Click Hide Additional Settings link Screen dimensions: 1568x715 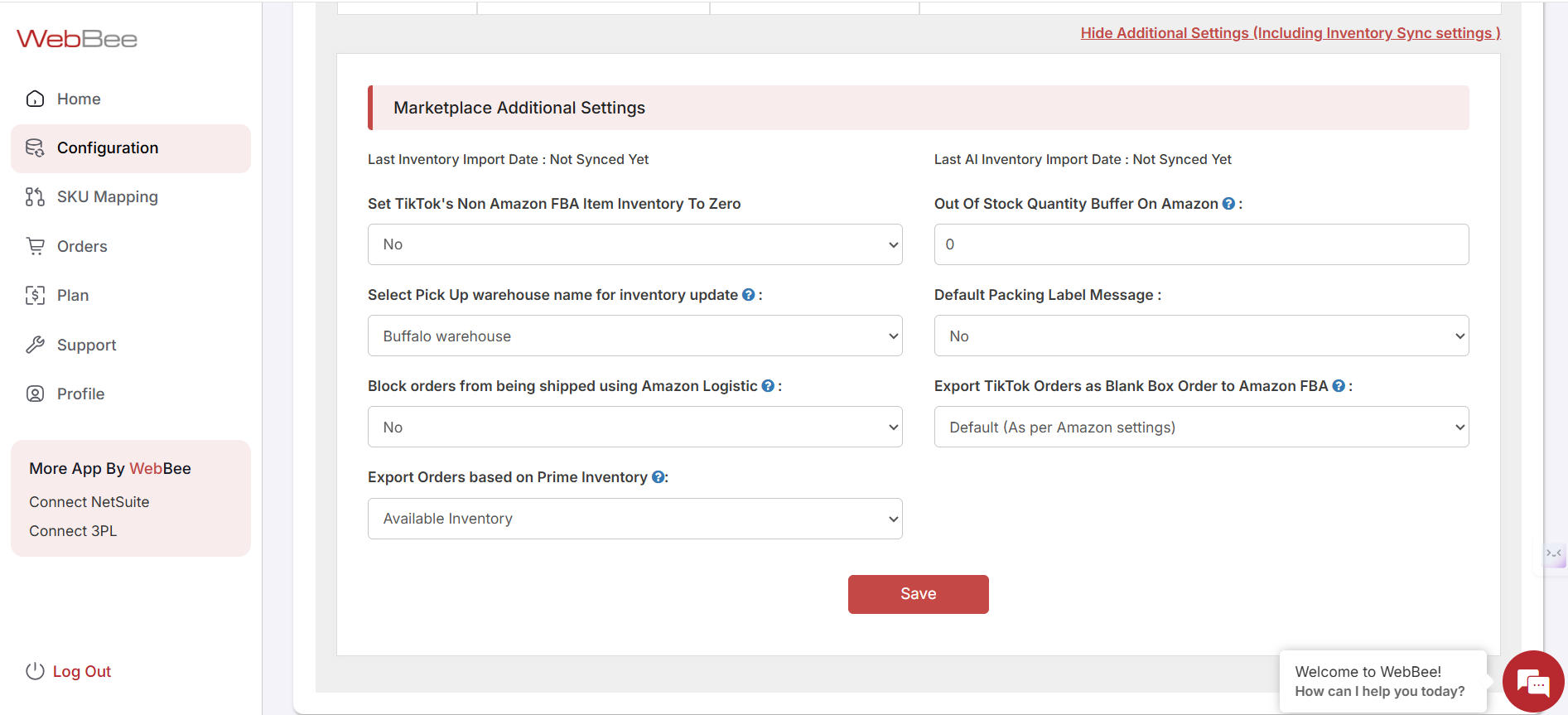tap(1290, 33)
